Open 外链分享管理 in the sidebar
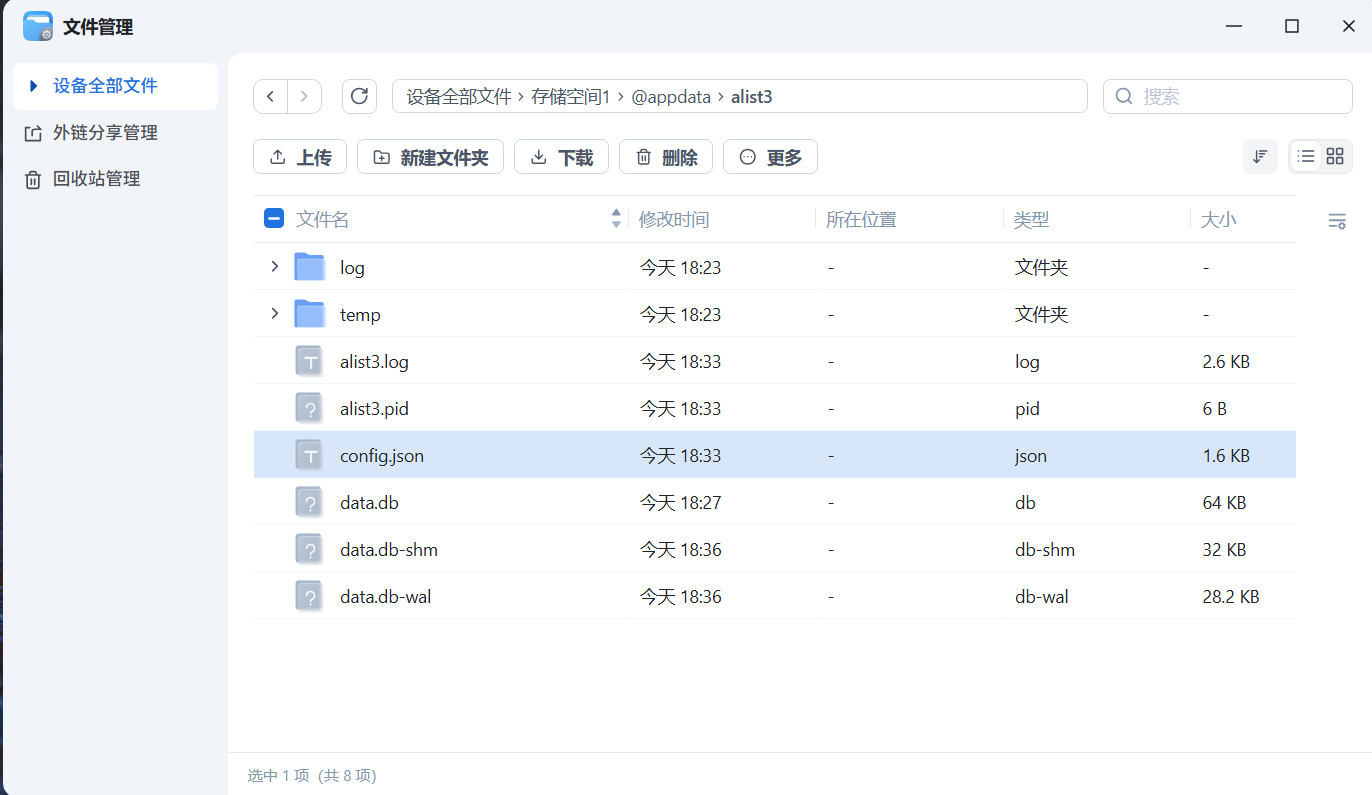 (x=116, y=133)
